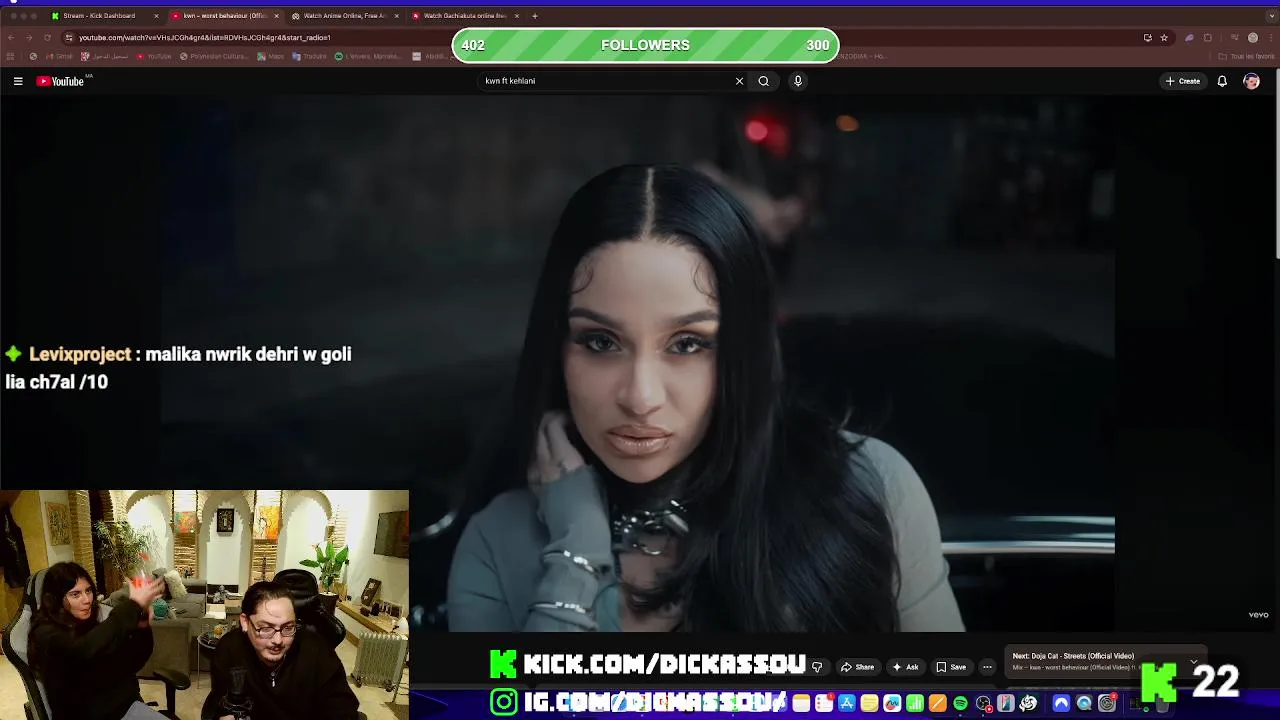Open System Settings from the dock
This screenshot has width=1280, height=720.
pos(1106,704)
